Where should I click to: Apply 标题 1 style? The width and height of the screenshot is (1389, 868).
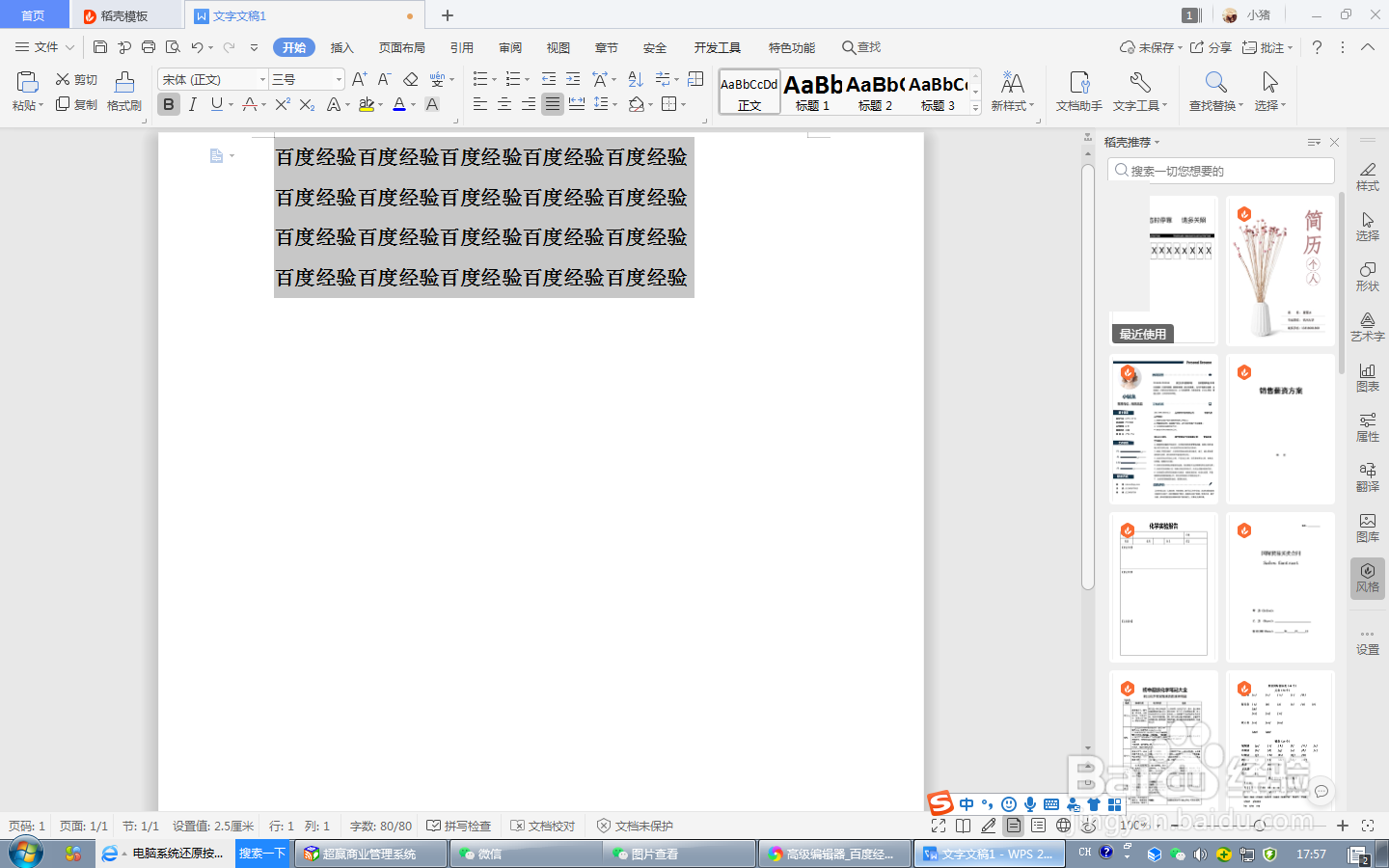[x=813, y=93]
